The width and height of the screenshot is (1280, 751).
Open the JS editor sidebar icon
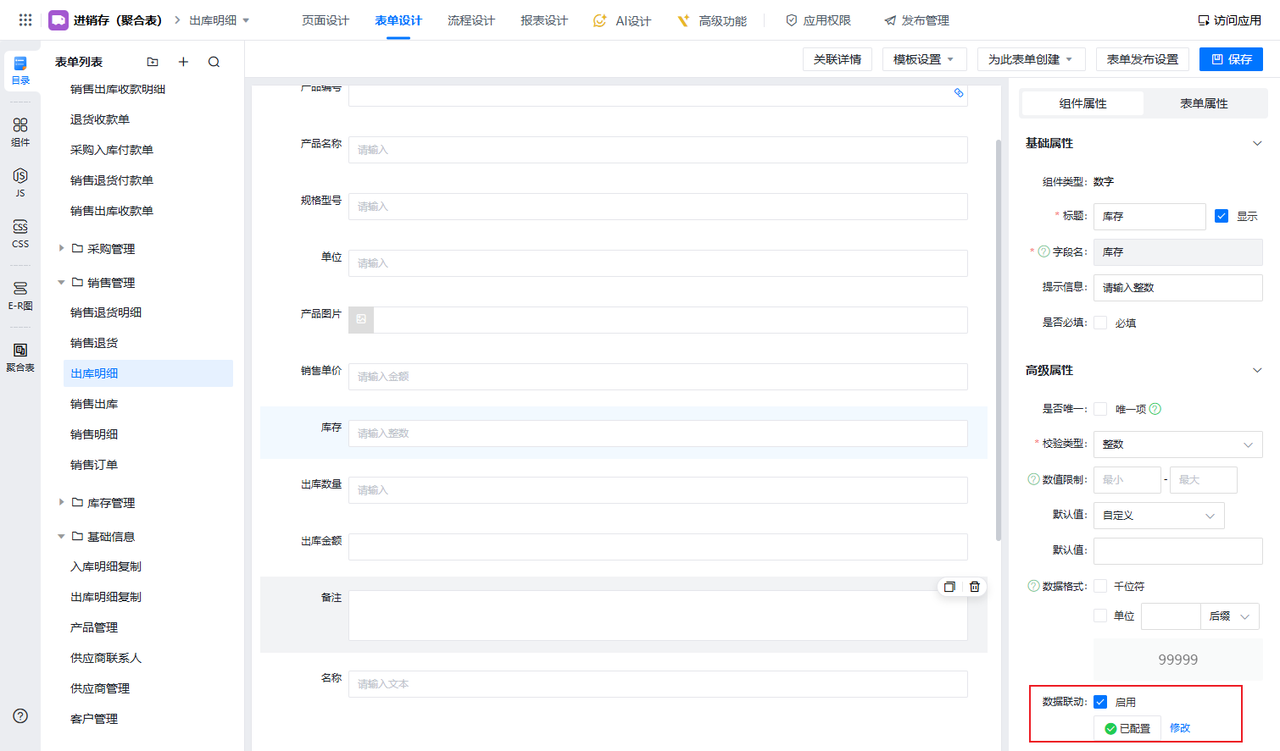pos(20,182)
